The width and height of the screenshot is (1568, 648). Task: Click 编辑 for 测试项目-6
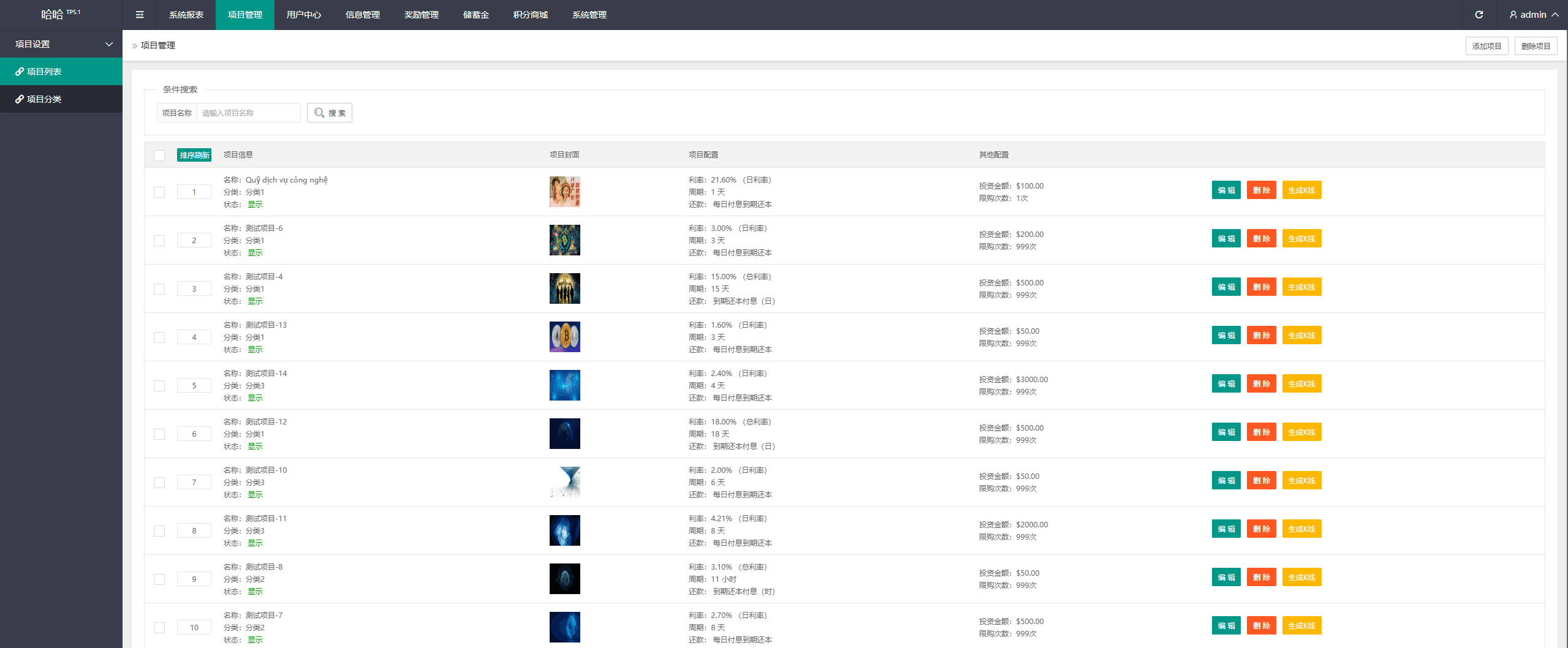tap(1226, 238)
